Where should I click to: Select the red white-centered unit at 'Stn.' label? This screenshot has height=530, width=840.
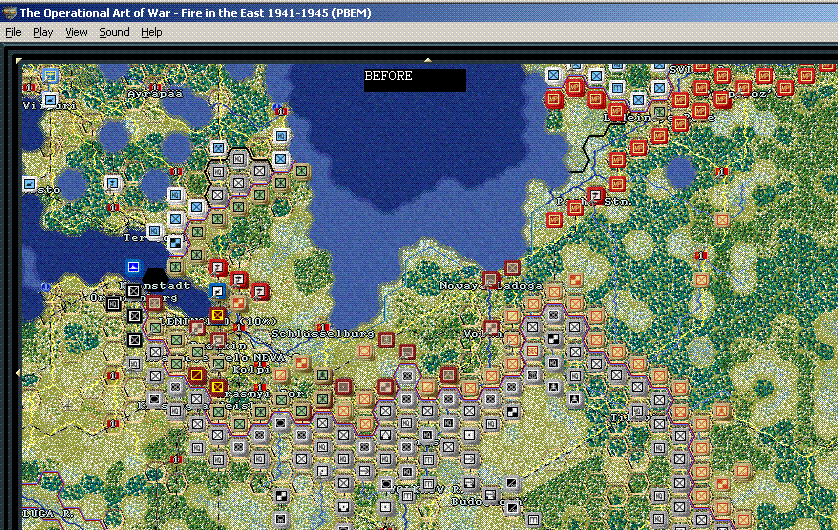click(595, 196)
